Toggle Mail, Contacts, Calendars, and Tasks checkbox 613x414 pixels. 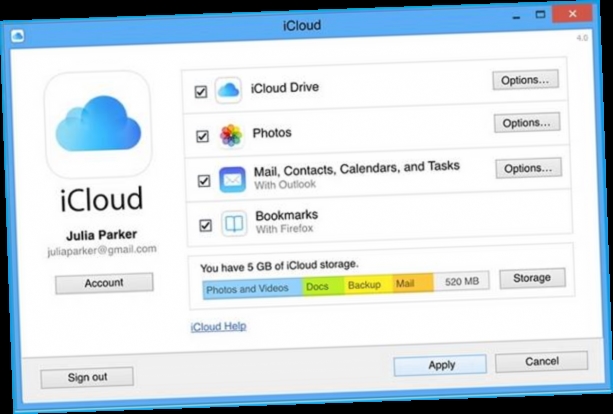[x=204, y=181]
